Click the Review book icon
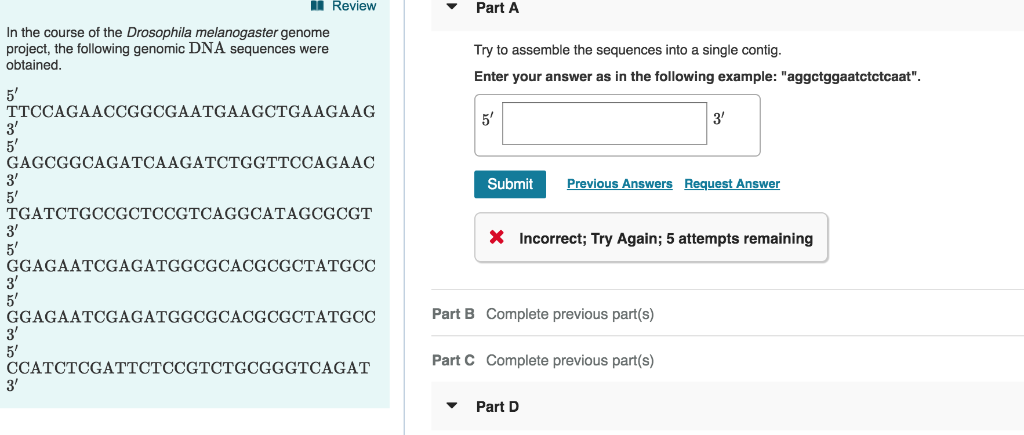 tap(317, 6)
